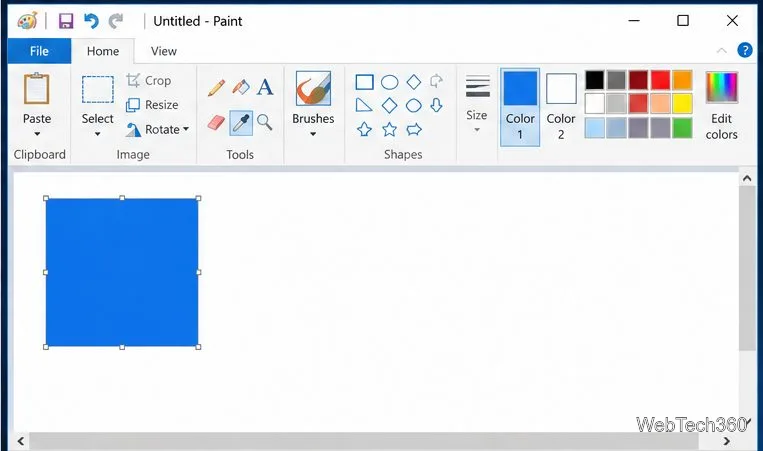Choose the Hexagon shape
Screen dimensions: 763x451
(x=414, y=105)
